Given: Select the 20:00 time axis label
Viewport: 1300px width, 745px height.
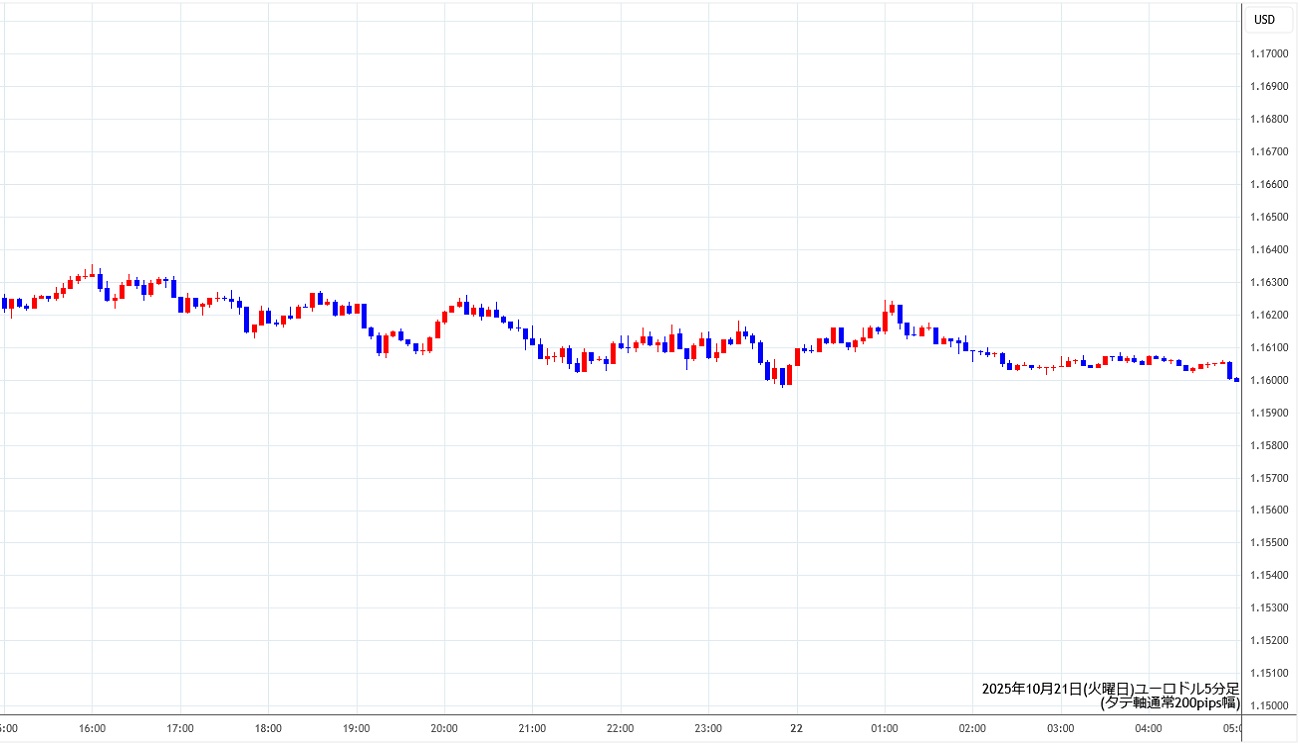Looking at the screenshot, I should coord(444,728).
